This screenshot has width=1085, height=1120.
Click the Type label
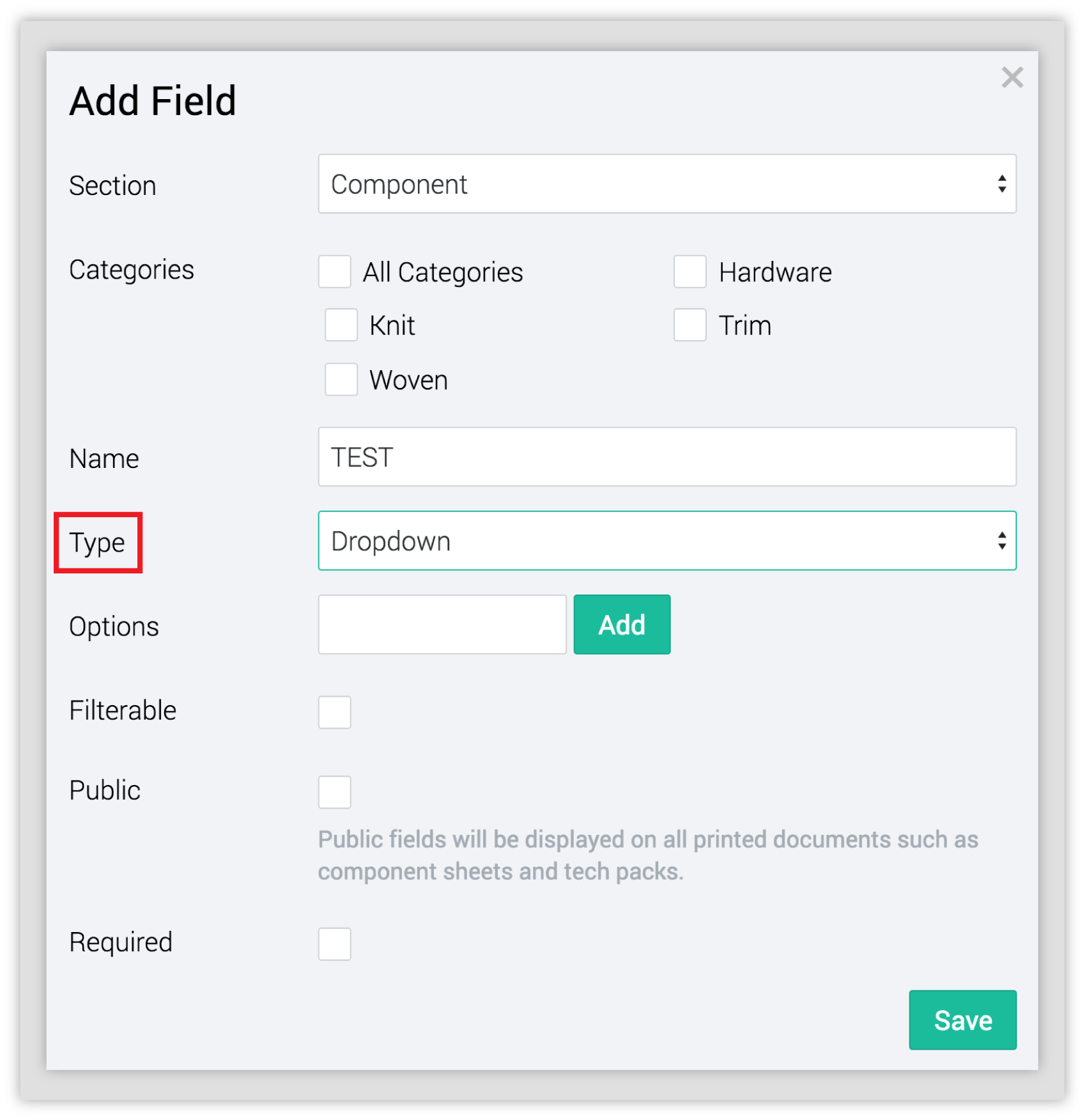(97, 543)
